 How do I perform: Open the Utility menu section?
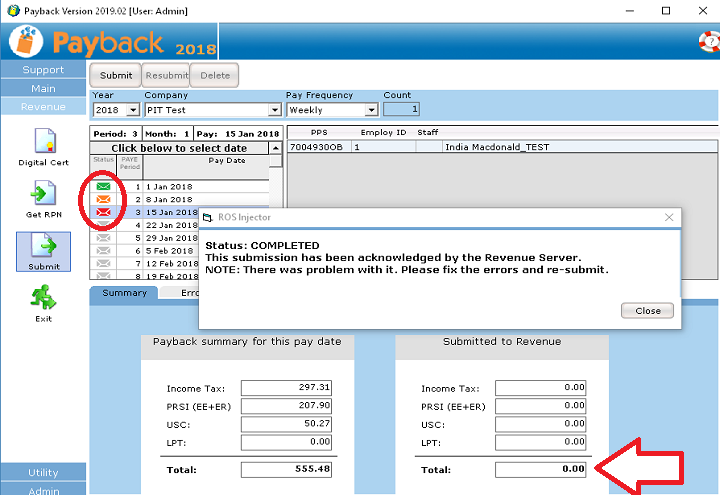43,472
